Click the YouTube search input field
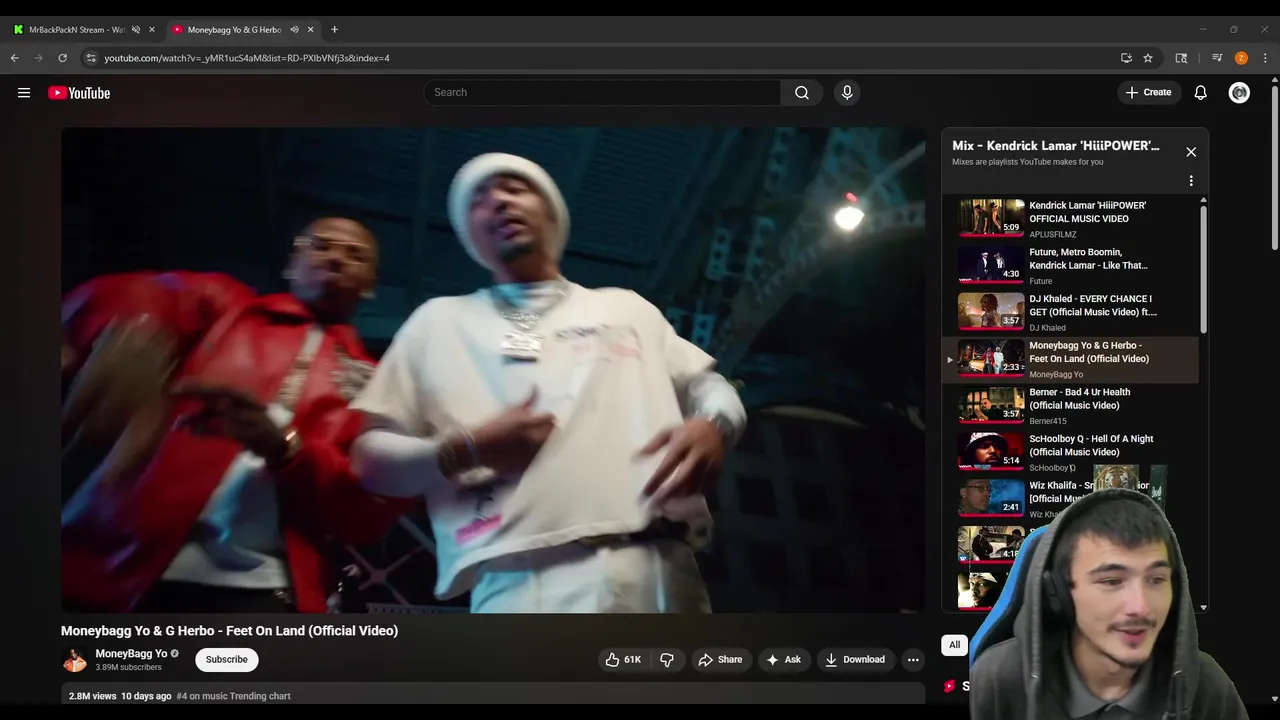Screen dimensions: 1280x720 [x=602, y=93]
